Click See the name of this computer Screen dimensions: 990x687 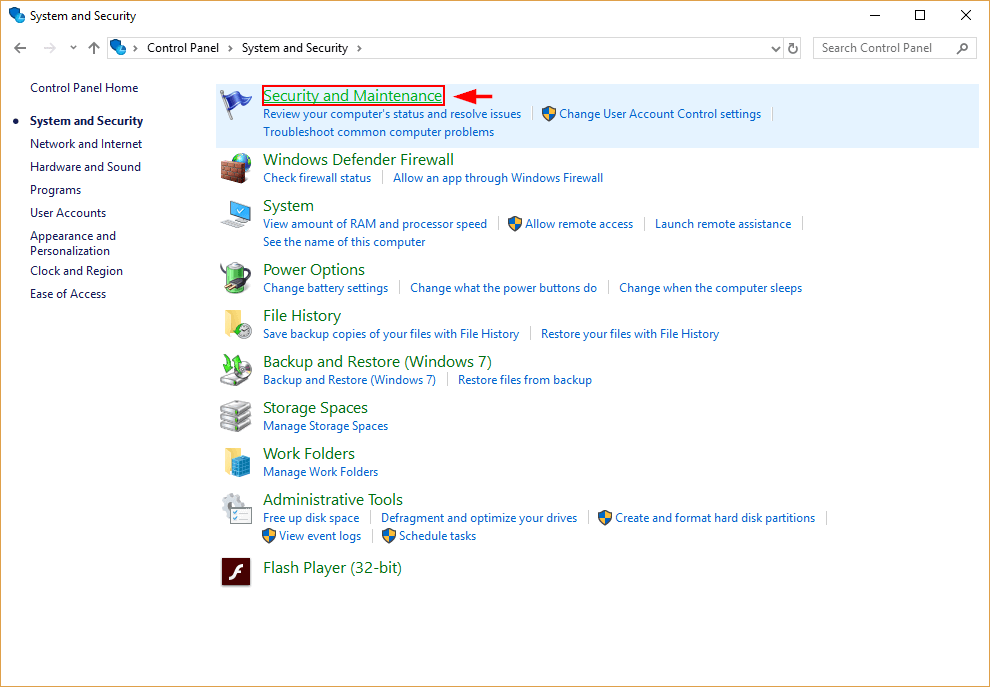[x=344, y=242]
